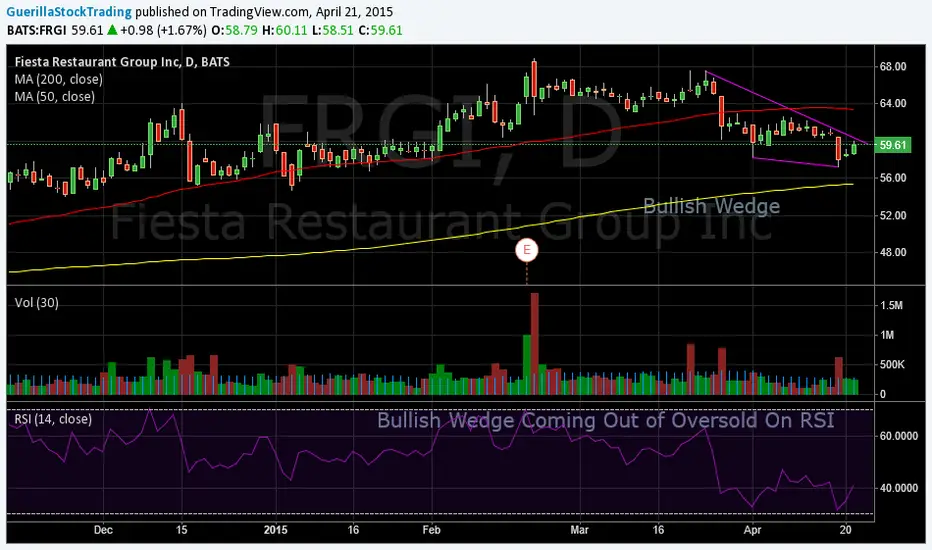Click the Coming Out of Oversold RSI note

point(606,420)
